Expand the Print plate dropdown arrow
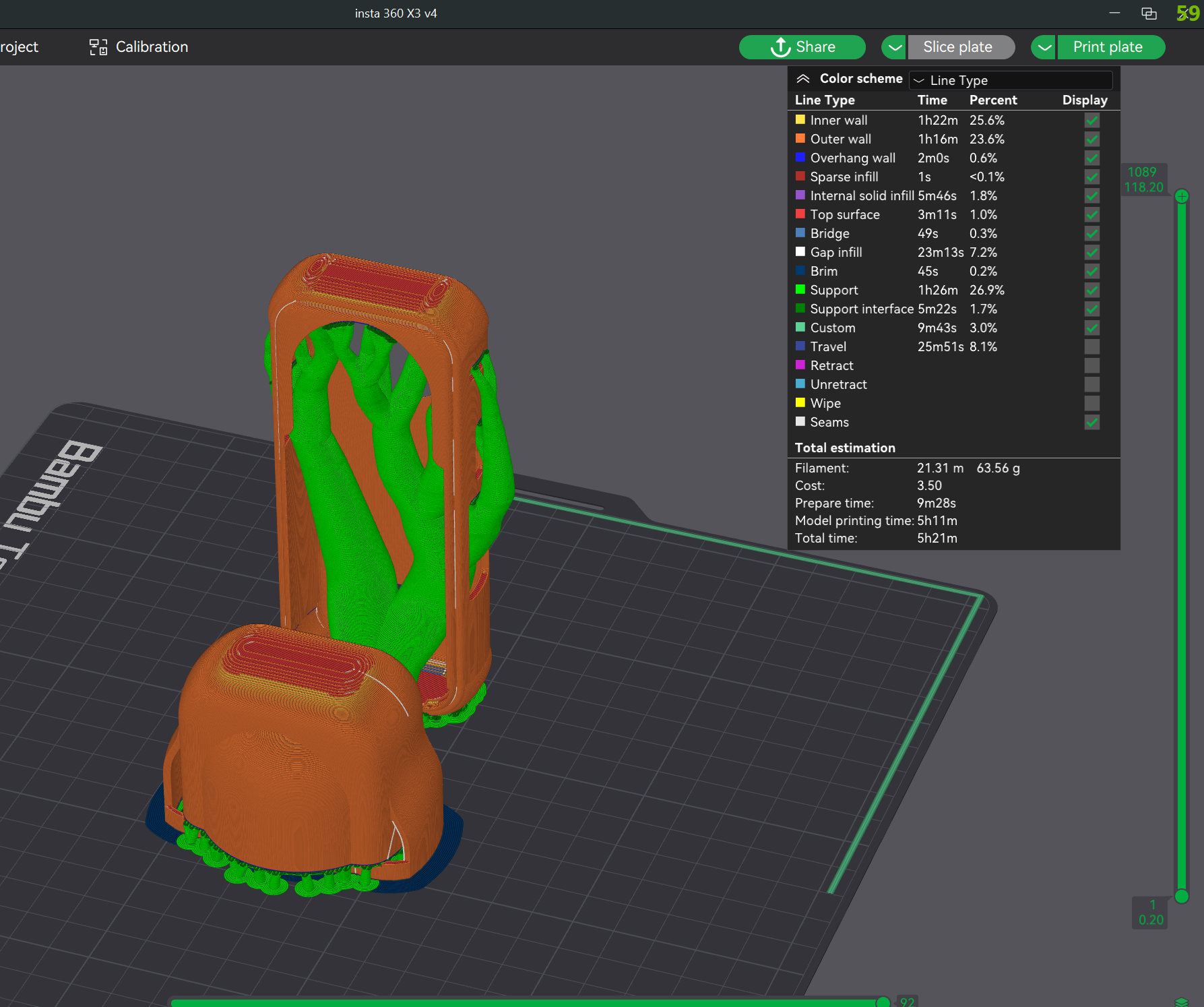 pyautogui.click(x=1044, y=47)
